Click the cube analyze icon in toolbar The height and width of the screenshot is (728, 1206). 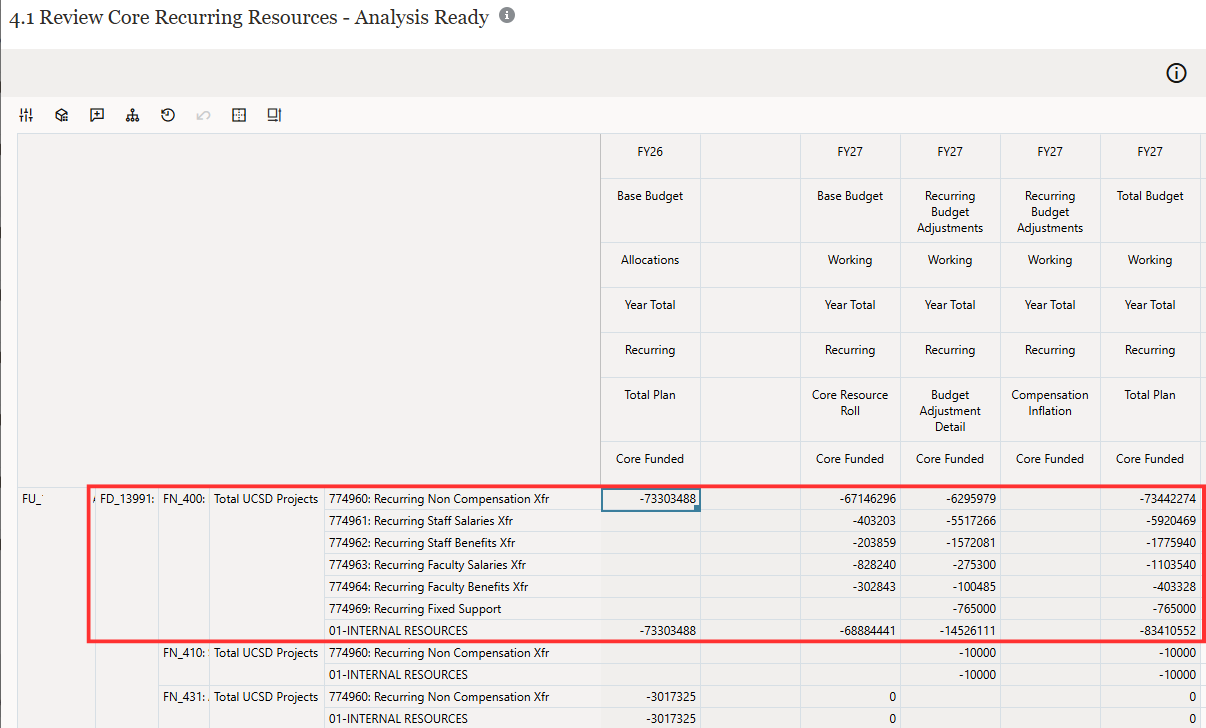coord(62,115)
